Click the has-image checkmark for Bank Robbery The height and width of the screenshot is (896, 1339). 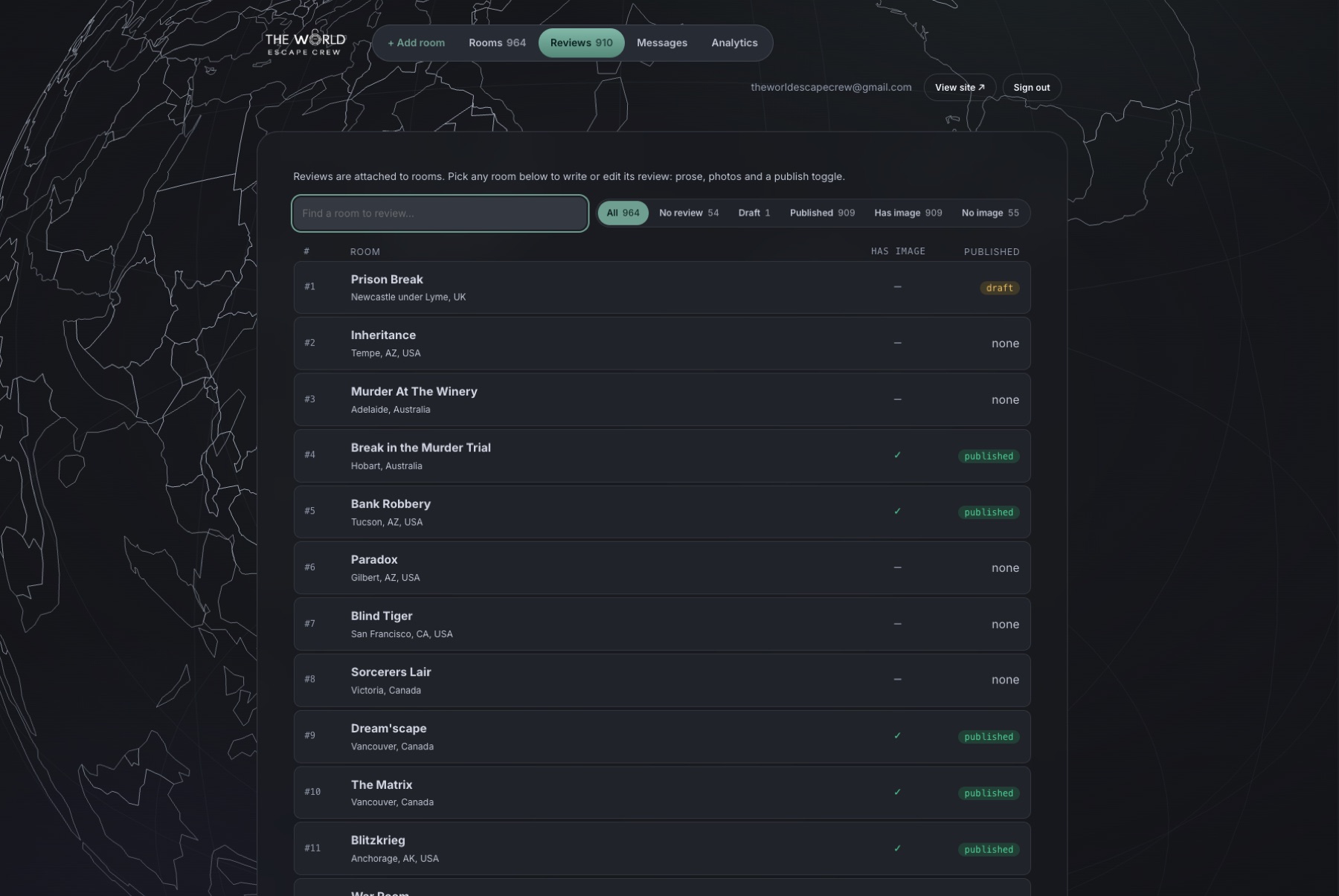pos(897,512)
